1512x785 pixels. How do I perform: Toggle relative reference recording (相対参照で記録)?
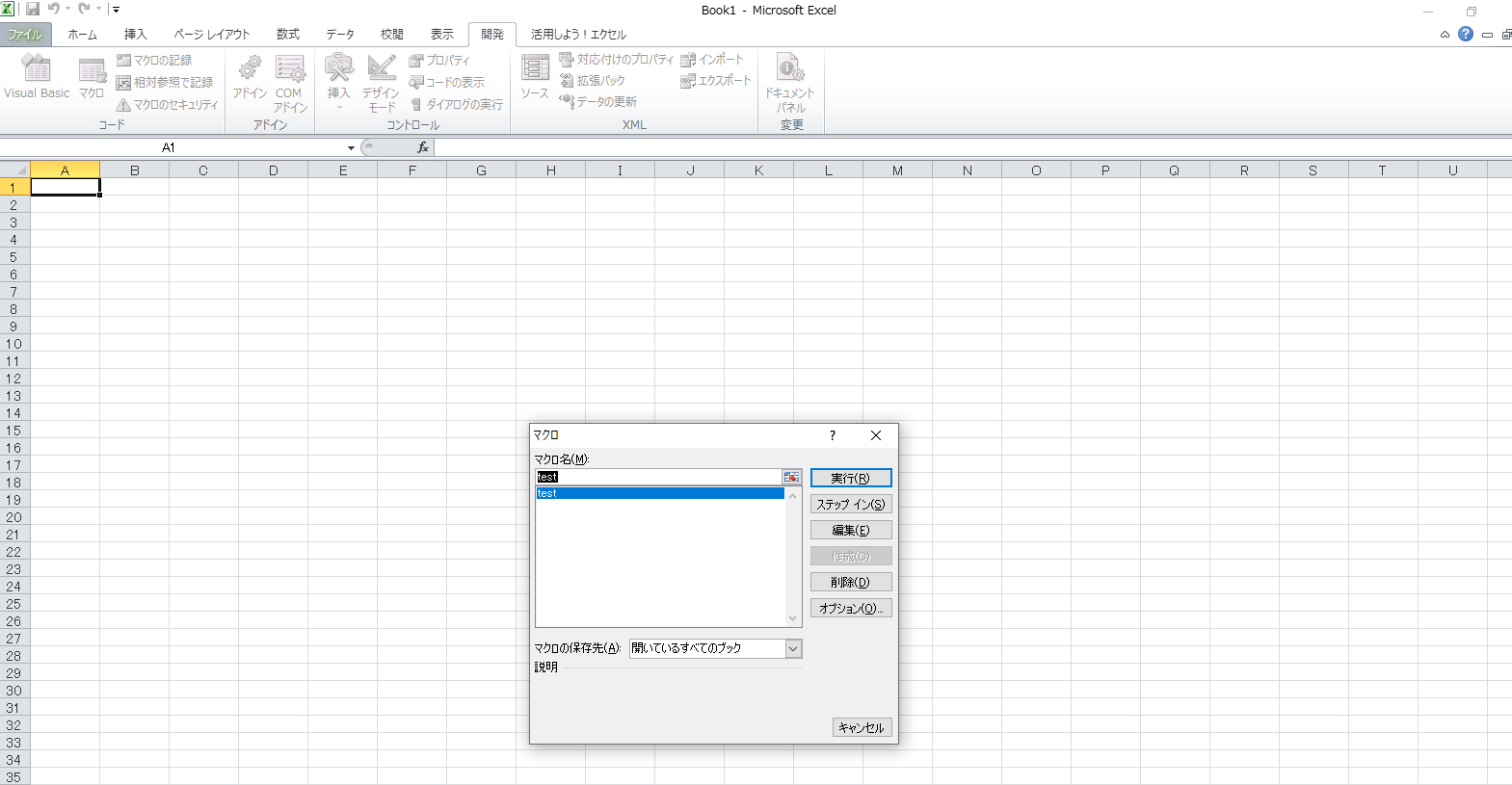pyautogui.click(x=165, y=82)
